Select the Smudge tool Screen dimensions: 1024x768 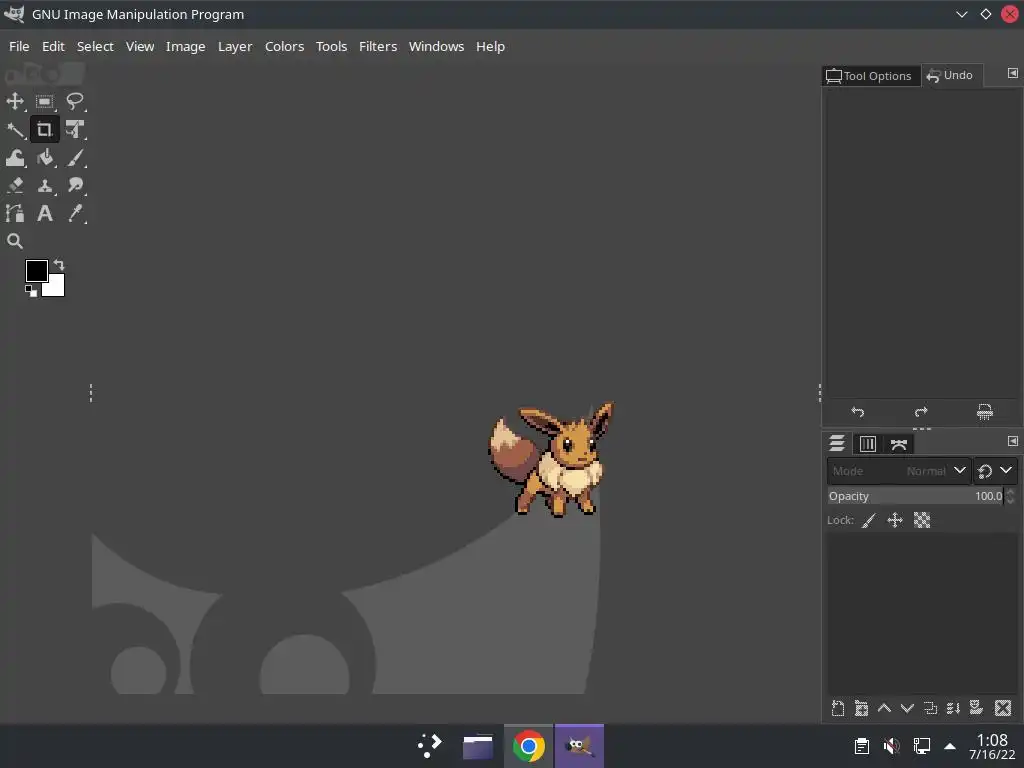pos(74,185)
